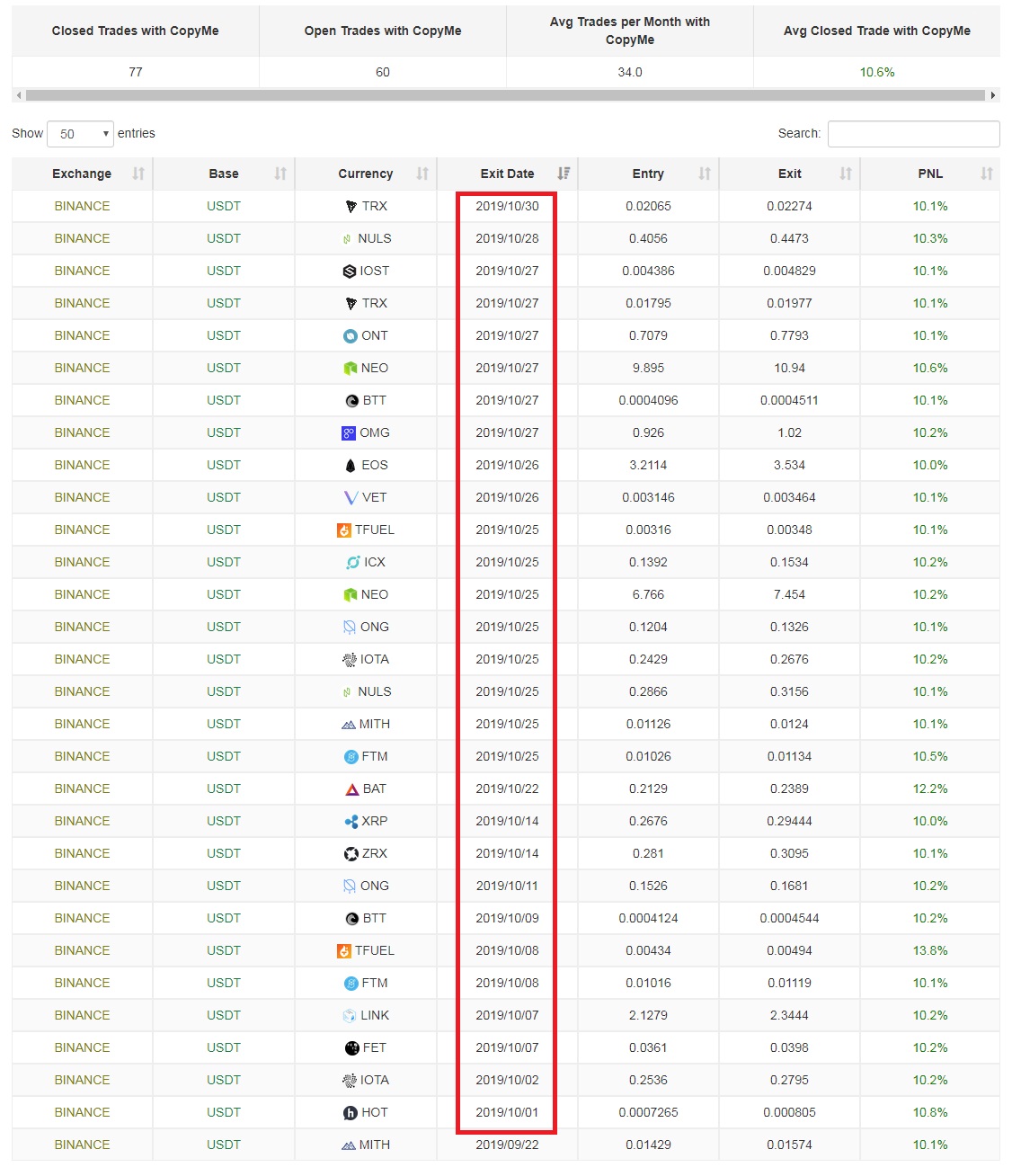This screenshot has height=1176, width=1012.
Task: Click NEO coin icon in 9.895 entry row
Action: pos(351,369)
